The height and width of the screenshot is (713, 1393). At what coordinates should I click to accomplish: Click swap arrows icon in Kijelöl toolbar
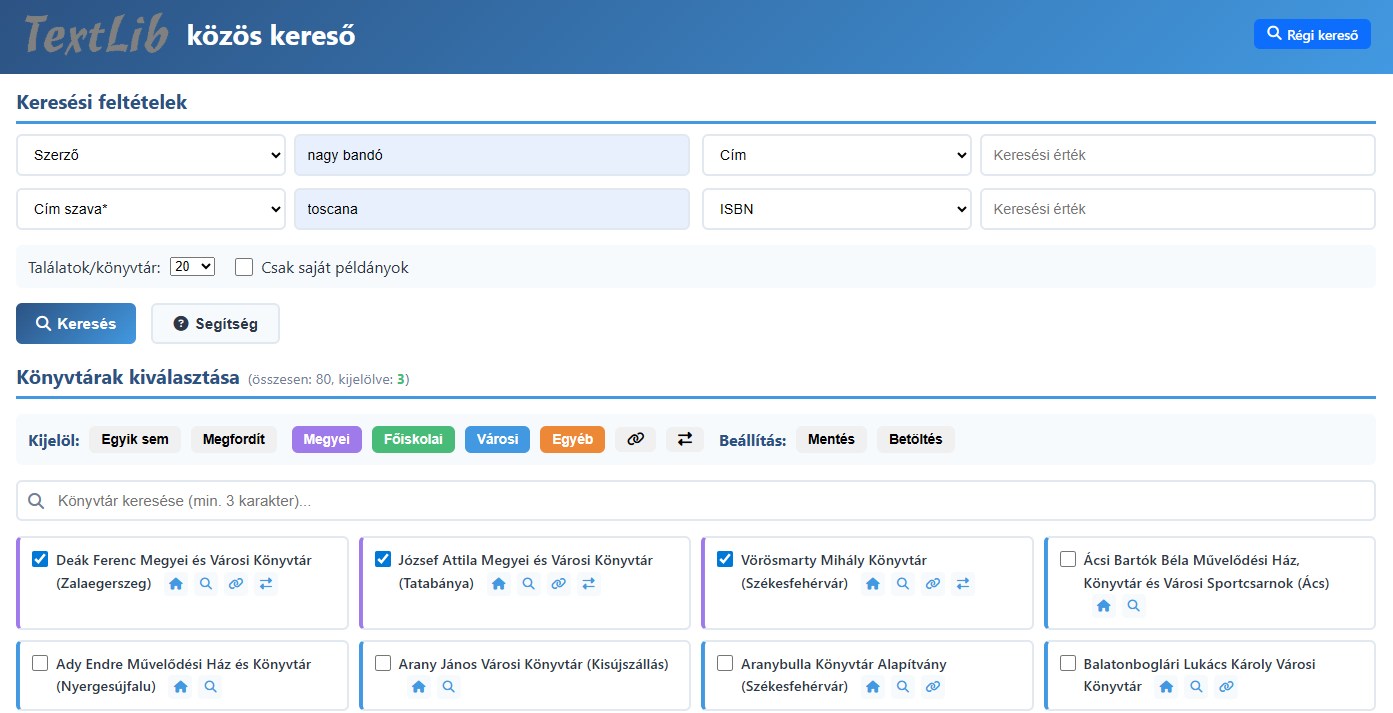[685, 439]
